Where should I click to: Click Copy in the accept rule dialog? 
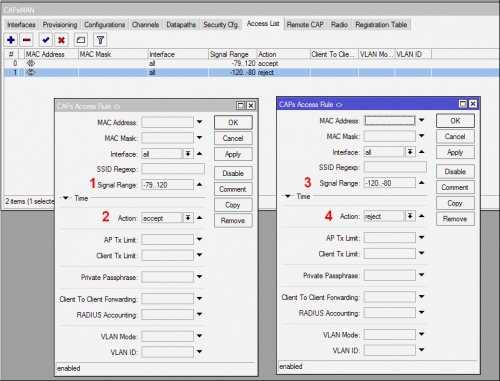[x=233, y=205]
